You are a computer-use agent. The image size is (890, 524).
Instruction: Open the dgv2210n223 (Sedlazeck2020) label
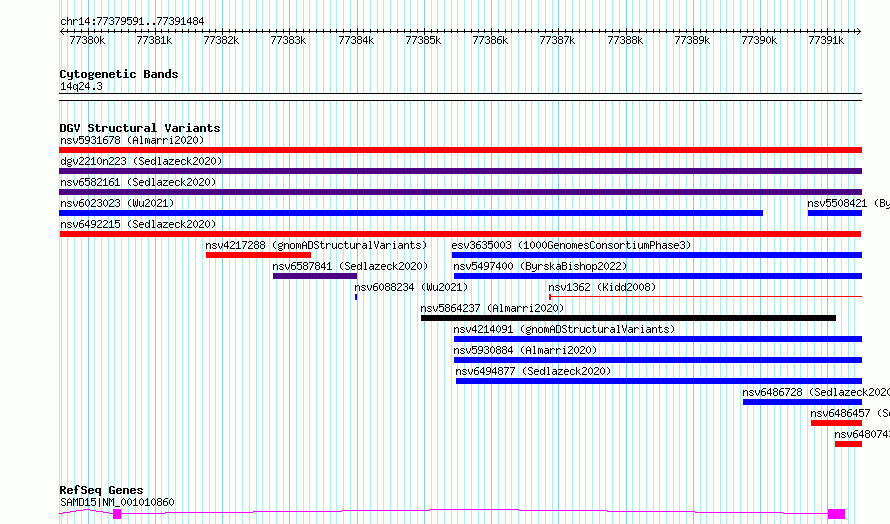point(141,161)
